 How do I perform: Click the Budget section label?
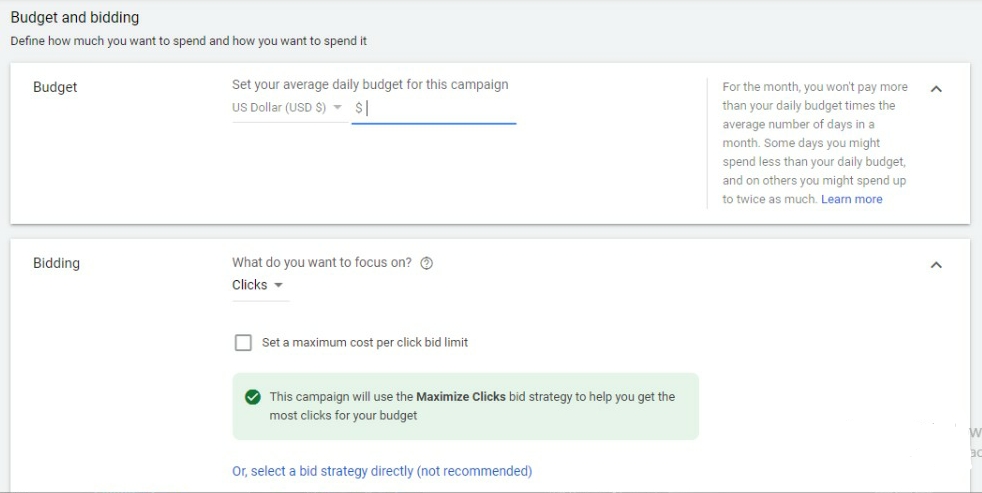pos(55,87)
